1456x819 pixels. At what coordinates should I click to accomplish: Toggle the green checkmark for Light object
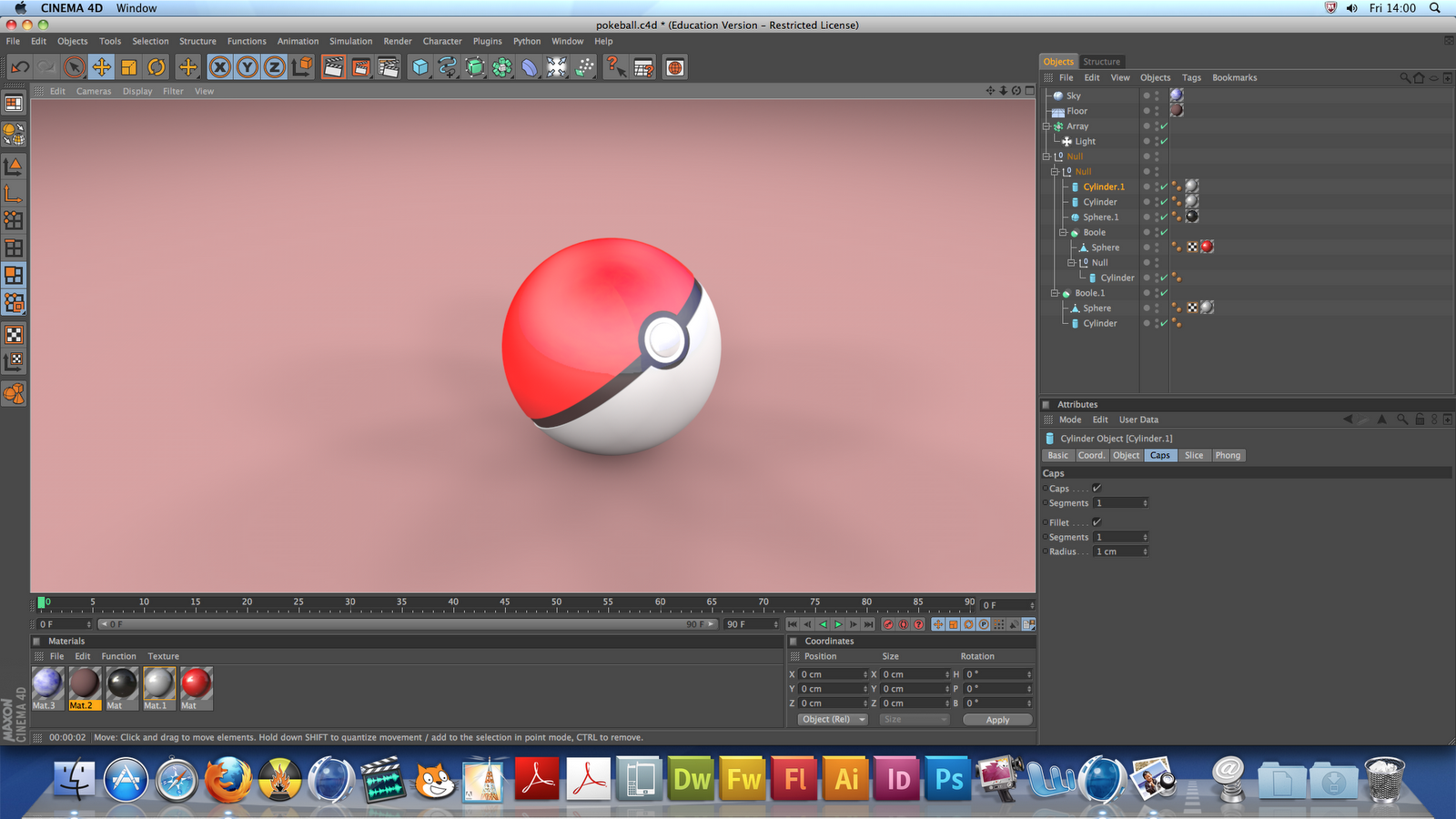(1164, 141)
